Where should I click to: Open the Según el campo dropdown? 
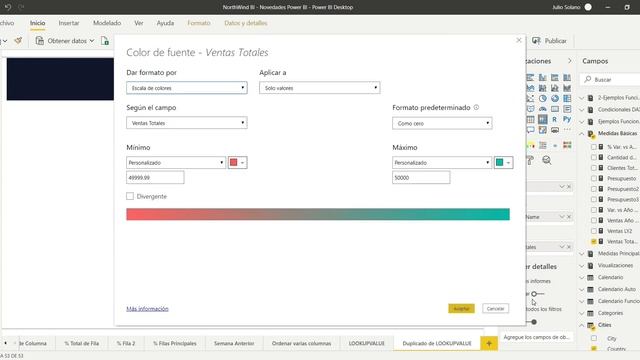(x=187, y=123)
